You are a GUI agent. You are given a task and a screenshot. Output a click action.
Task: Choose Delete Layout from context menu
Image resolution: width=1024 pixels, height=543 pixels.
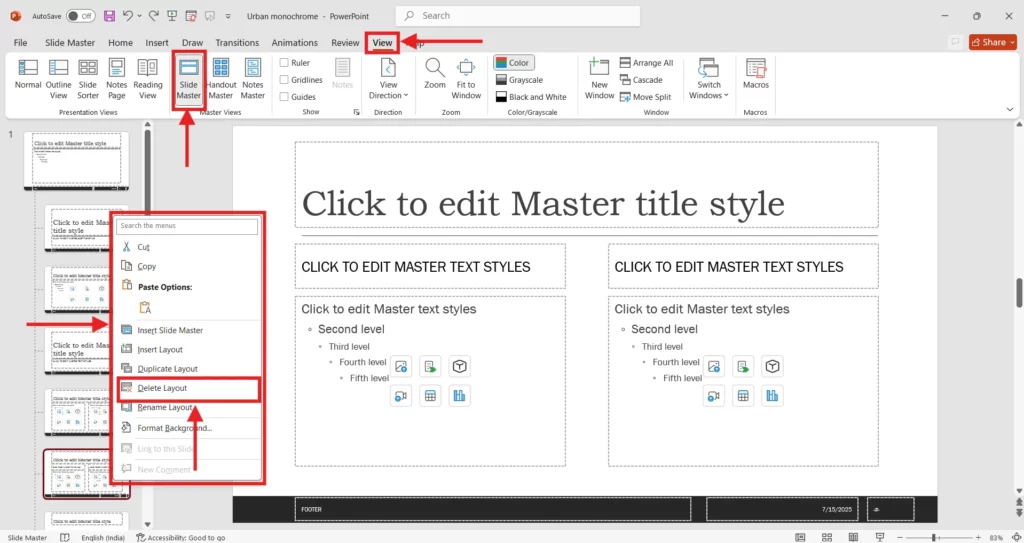(162, 388)
